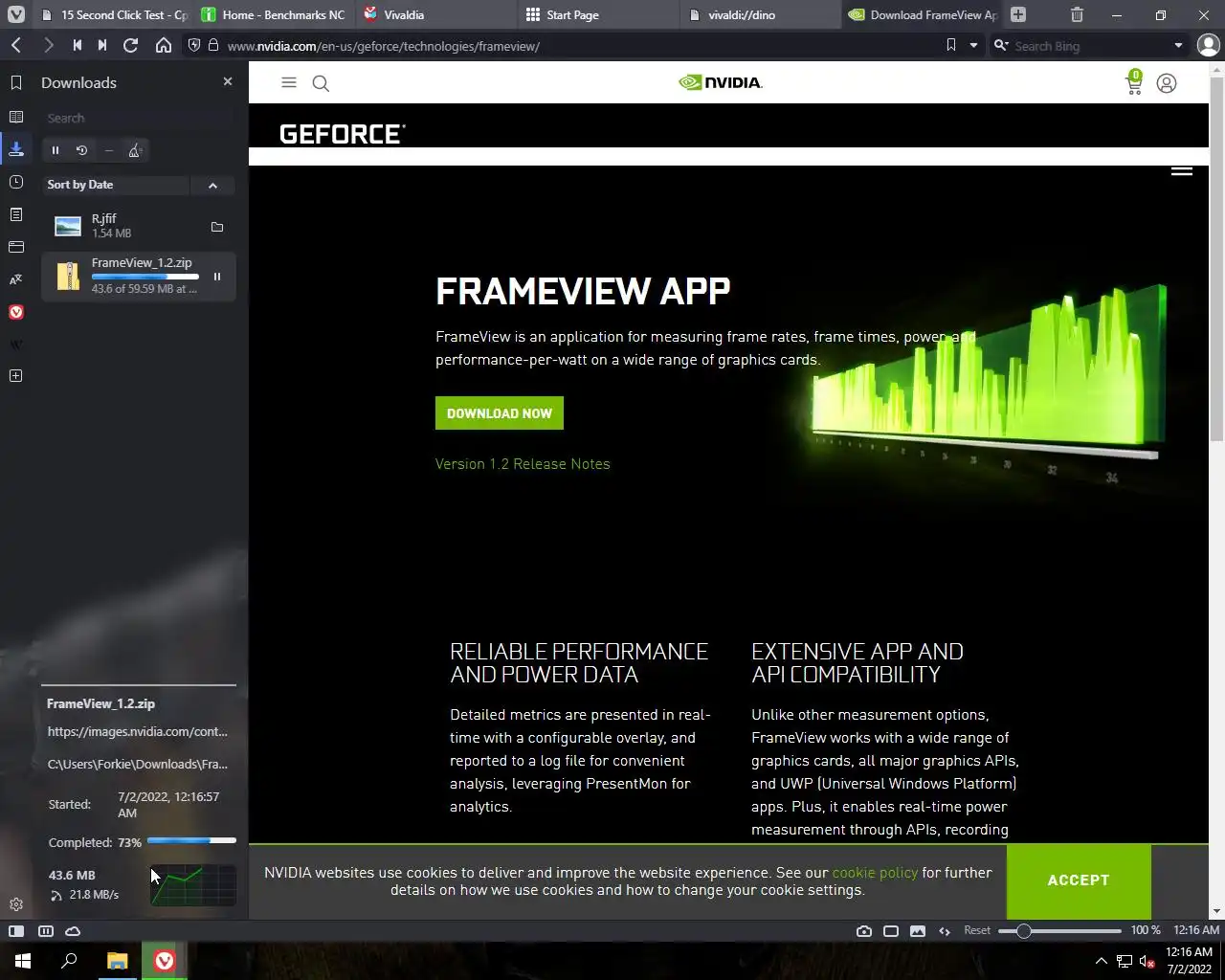Reverse the sort direction arrow
1225x980 pixels.
(x=212, y=185)
